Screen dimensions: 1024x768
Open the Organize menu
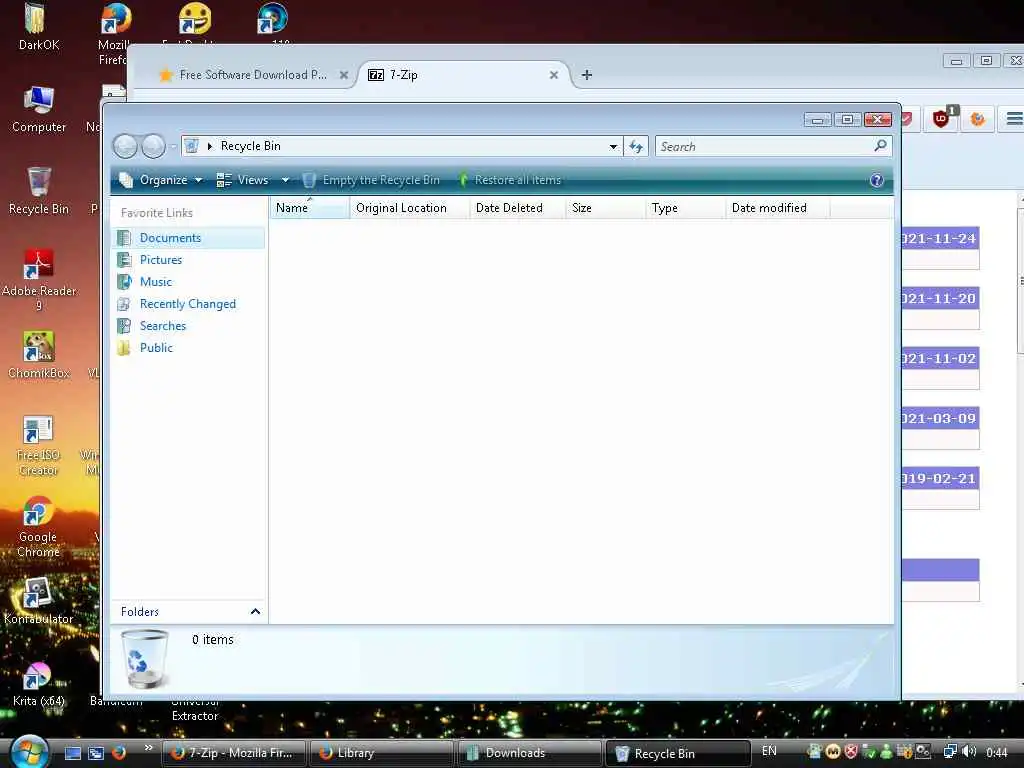[161, 180]
